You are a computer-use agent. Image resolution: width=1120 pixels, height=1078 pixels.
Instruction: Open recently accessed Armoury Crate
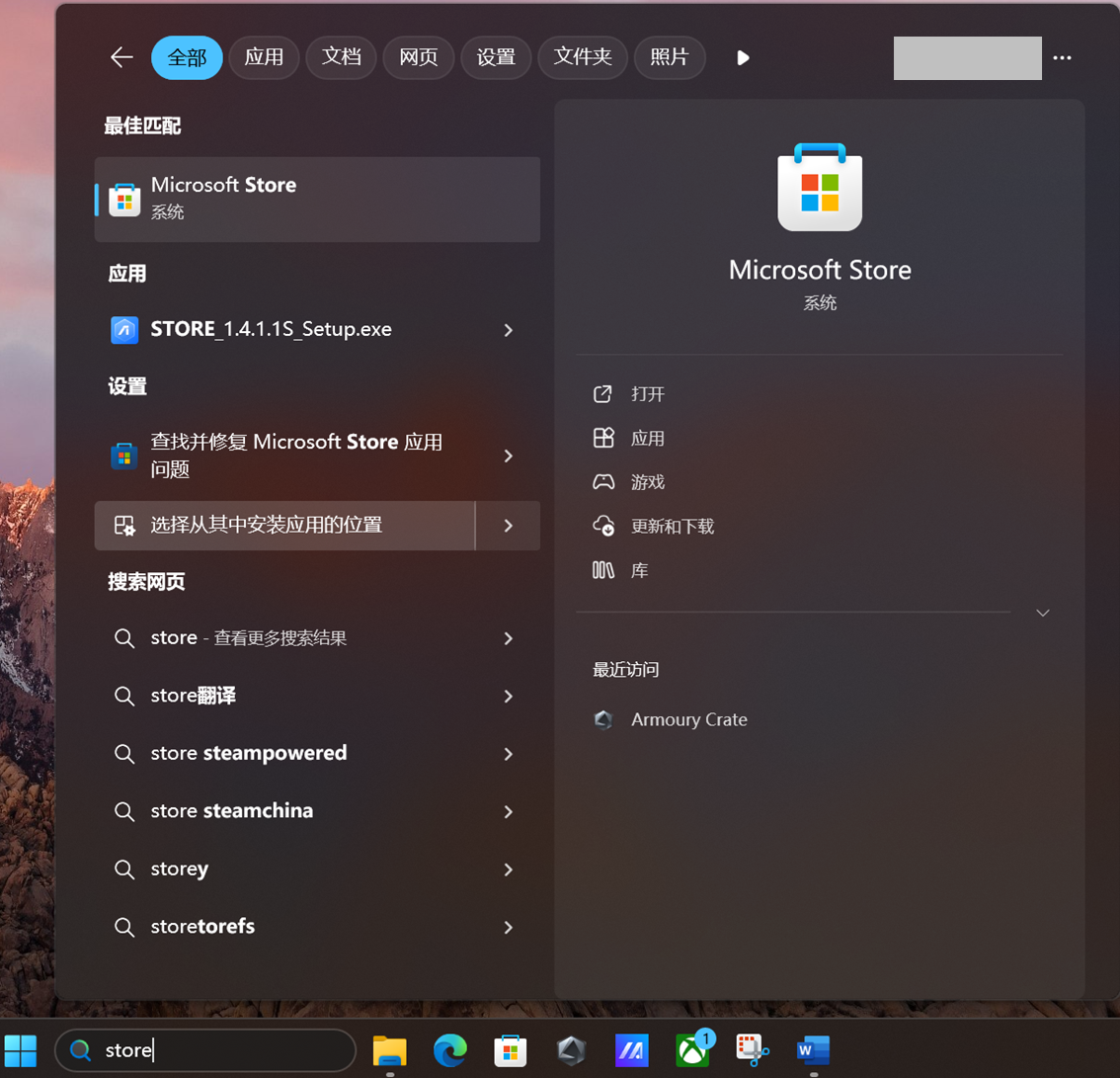[x=670, y=719]
